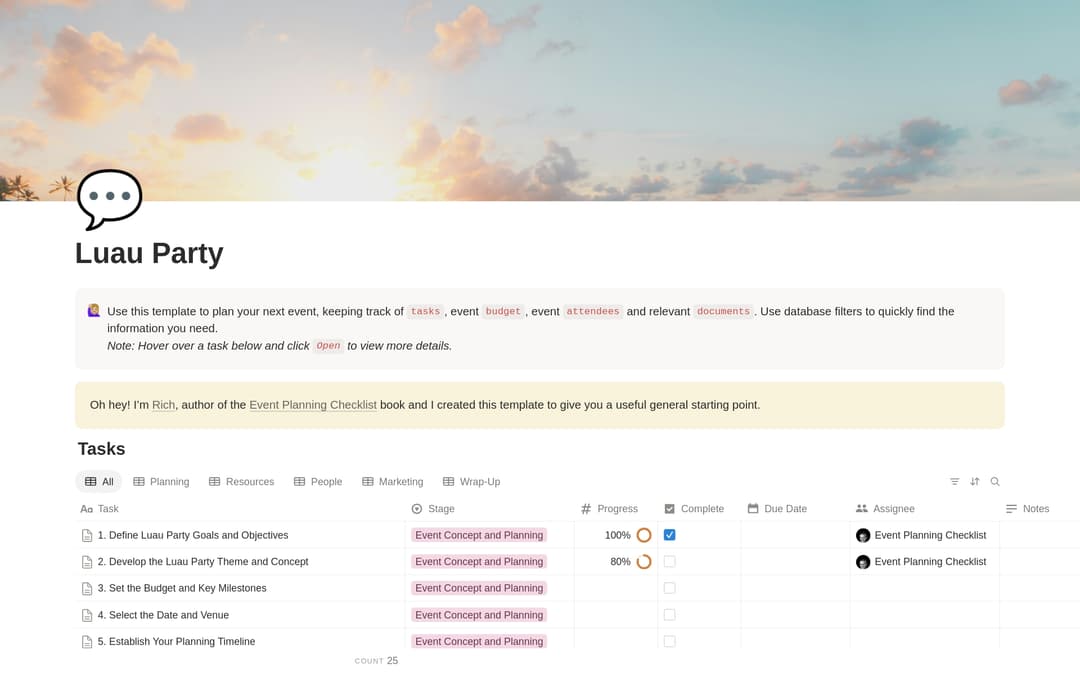The image size is (1080, 674).
Task: Switch to the All view tab
Action: pos(98,482)
